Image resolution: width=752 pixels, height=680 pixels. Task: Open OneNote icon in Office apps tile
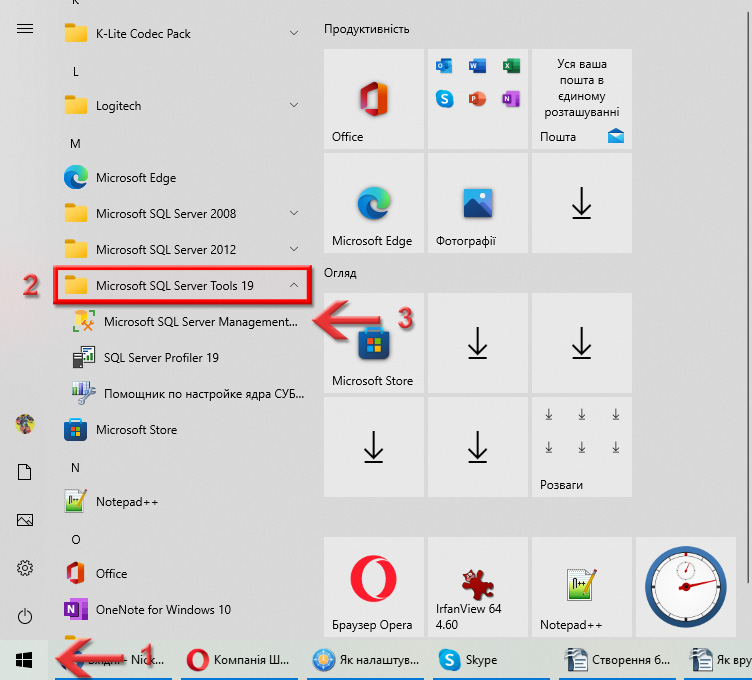point(511,99)
